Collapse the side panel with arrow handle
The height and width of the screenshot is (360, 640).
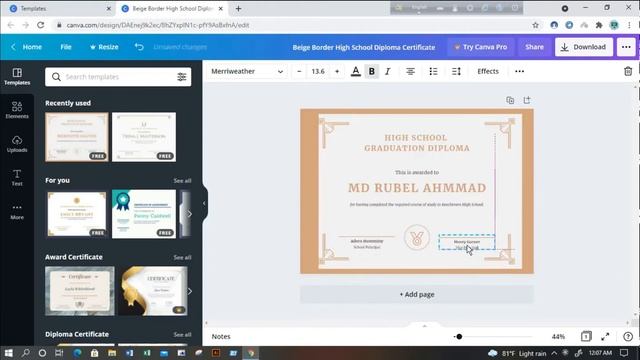click(204, 203)
